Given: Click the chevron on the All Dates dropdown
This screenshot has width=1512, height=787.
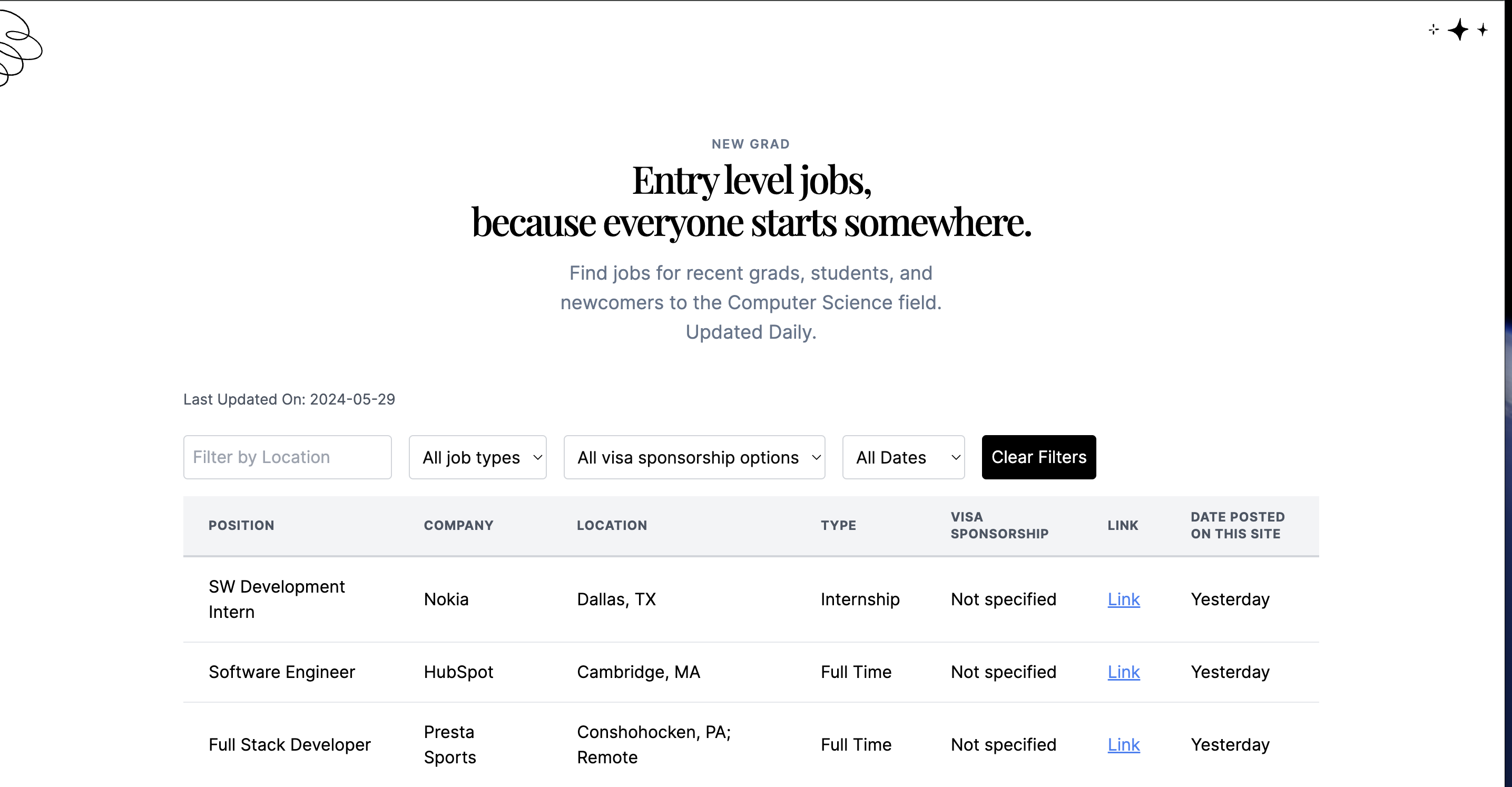Looking at the screenshot, I should click(955, 457).
